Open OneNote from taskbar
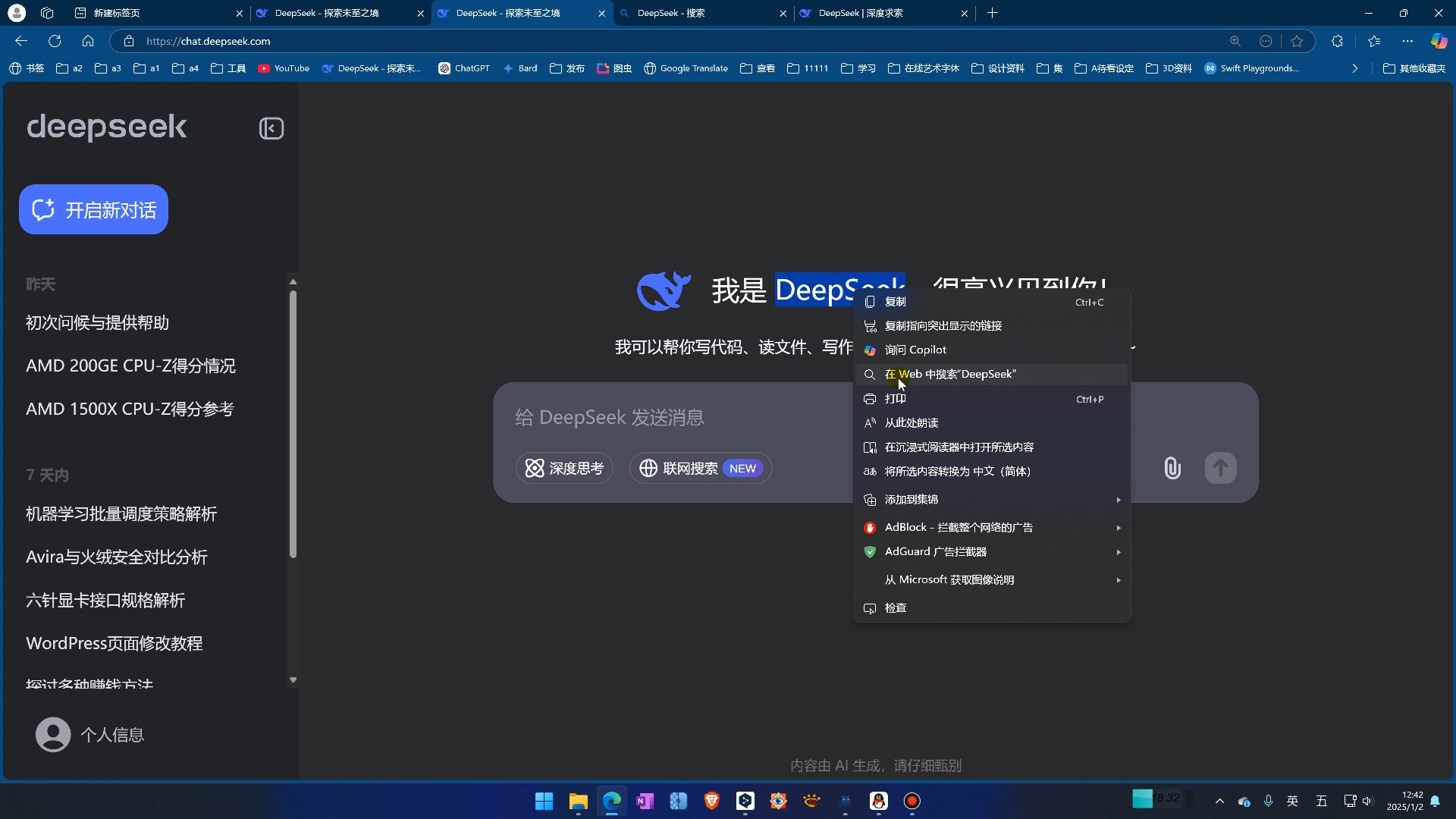The height and width of the screenshot is (819, 1456). point(645,801)
